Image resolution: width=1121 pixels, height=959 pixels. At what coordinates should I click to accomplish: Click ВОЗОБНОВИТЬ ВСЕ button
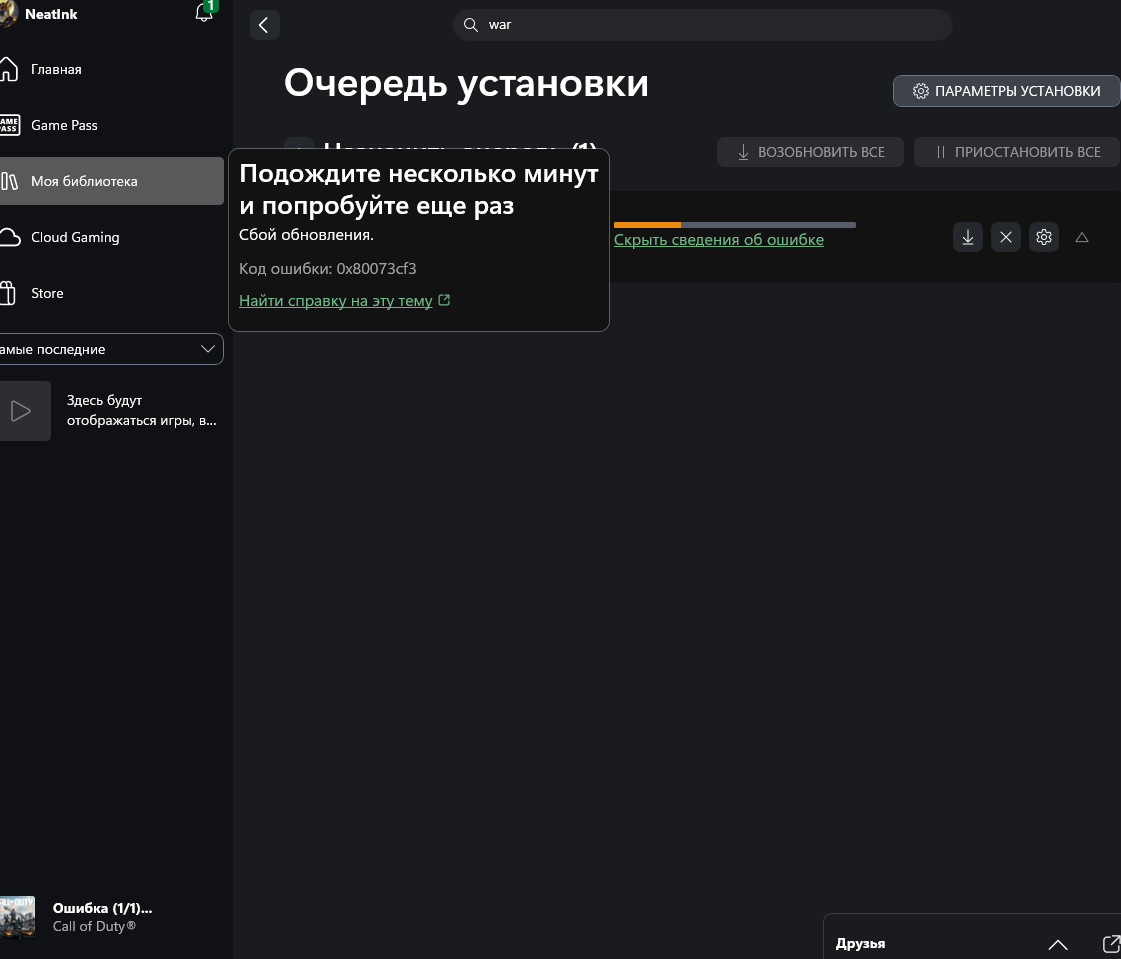click(x=810, y=152)
